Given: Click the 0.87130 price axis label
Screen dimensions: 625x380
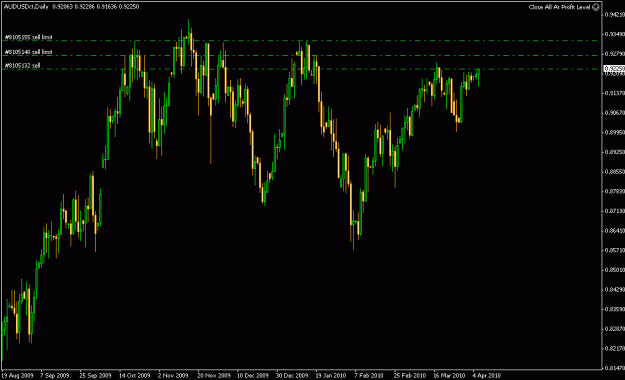Looking at the screenshot, I should pyautogui.click(x=615, y=211).
